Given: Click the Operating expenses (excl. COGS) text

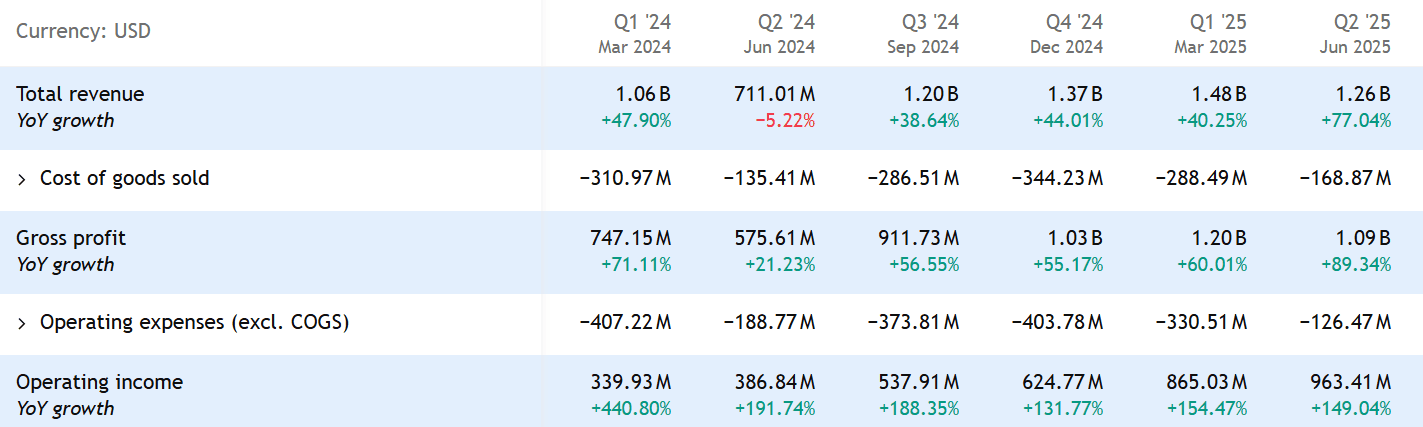Looking at the screenshot, I should click(194, 323).
